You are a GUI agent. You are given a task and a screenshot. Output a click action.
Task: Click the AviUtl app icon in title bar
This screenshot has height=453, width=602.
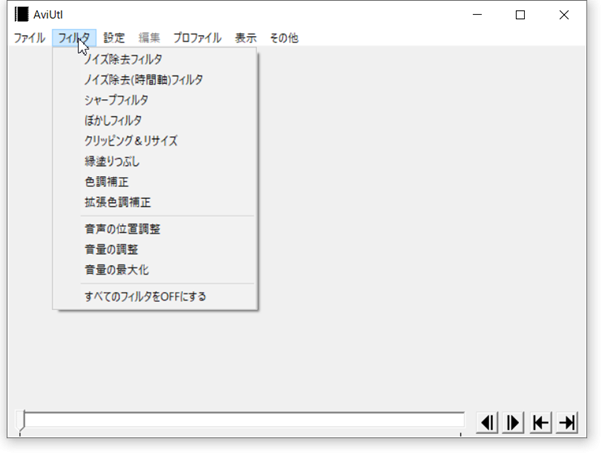pos(22,15)
